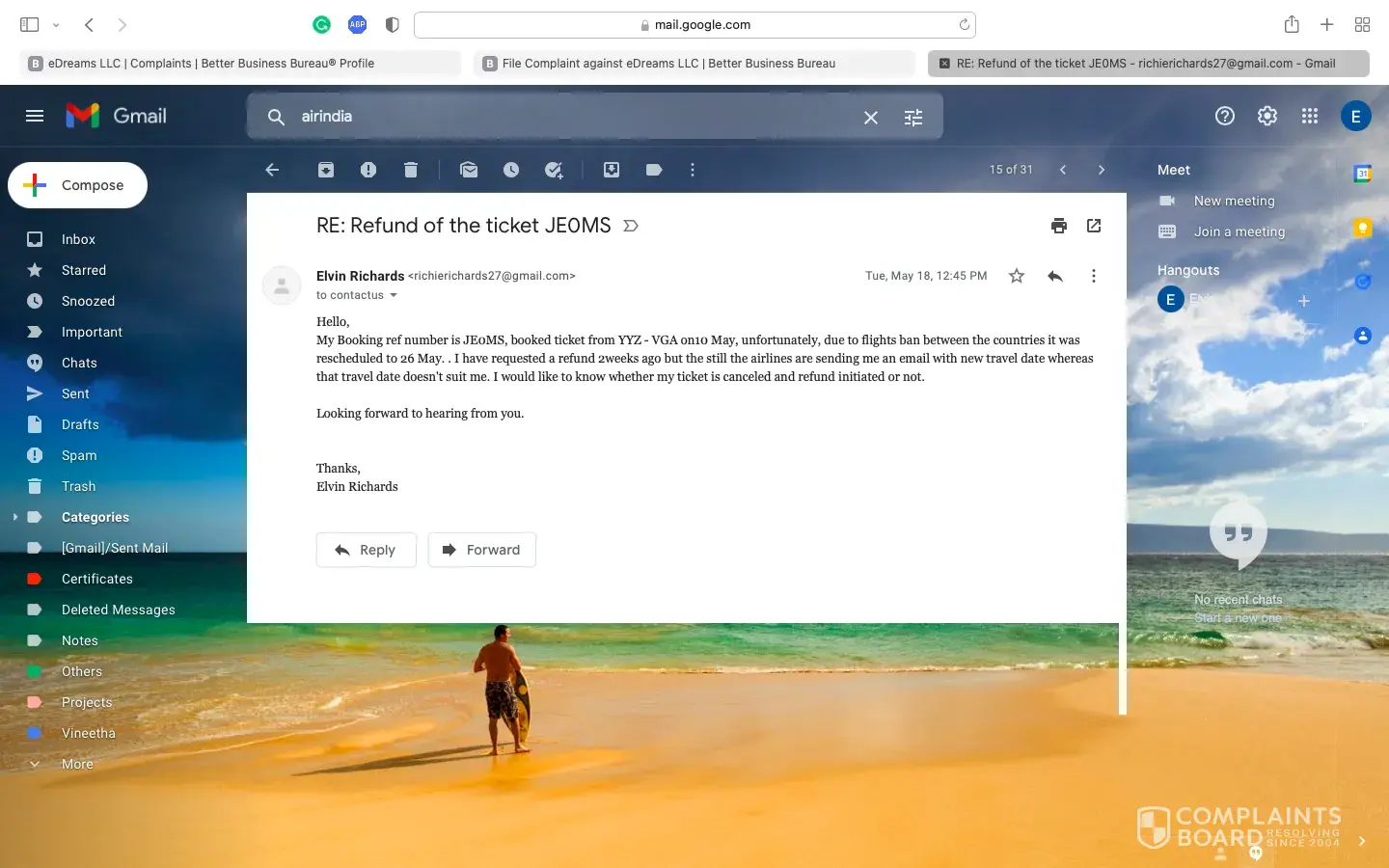Expand the Categories label in sidebar
This screenshot has width=1389, height=868.
15,517
